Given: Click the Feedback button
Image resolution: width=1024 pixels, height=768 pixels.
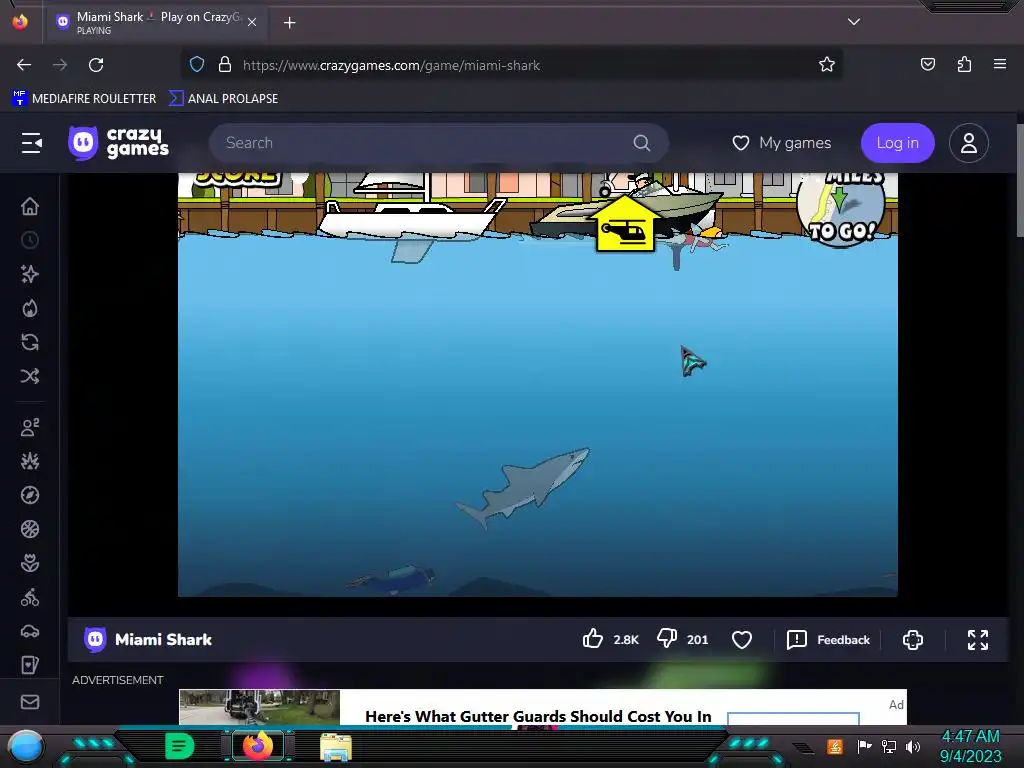Looking at the screenshot, I should coord(829,639).
